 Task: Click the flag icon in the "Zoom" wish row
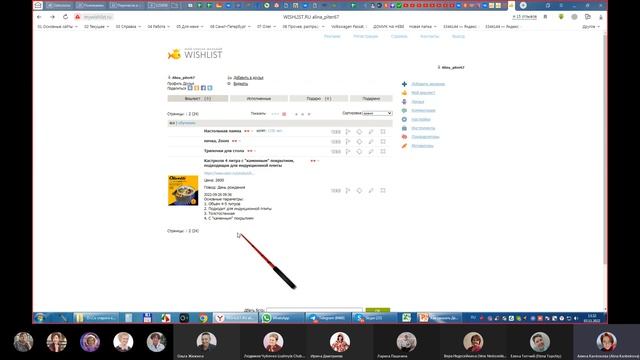click(348, 142)
